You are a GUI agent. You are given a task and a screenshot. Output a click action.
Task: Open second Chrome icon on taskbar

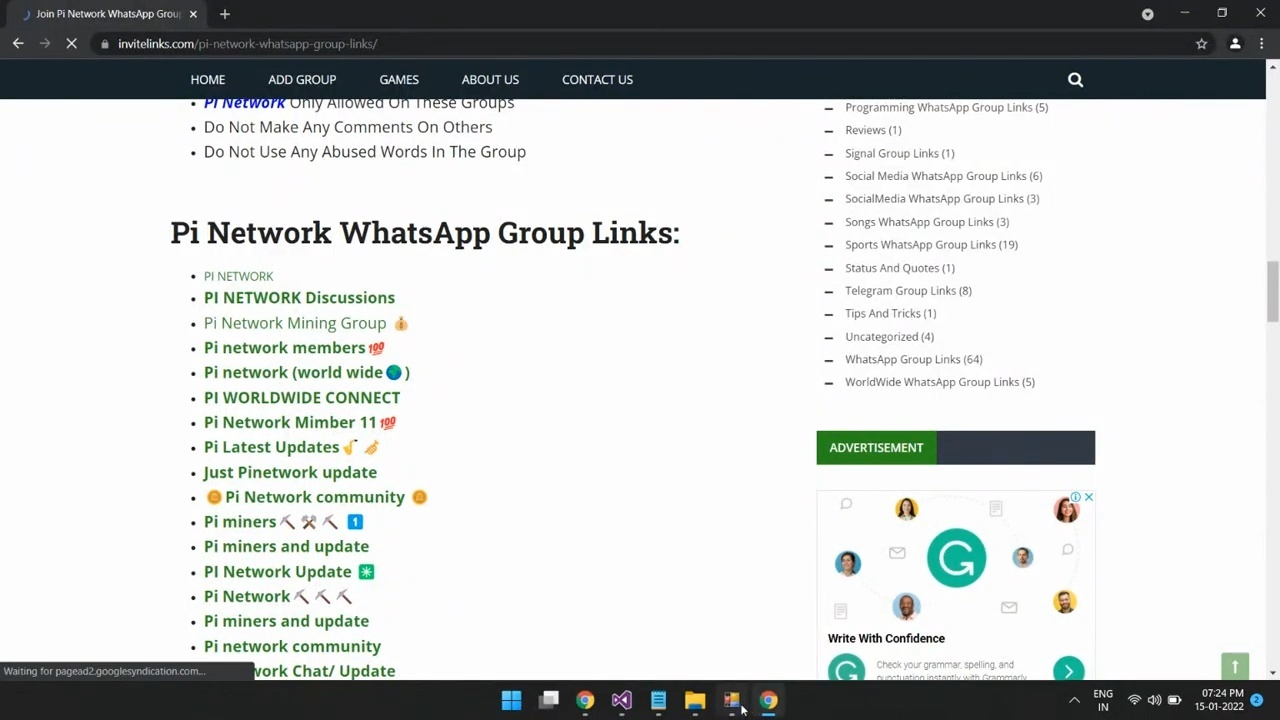(768, 701)
